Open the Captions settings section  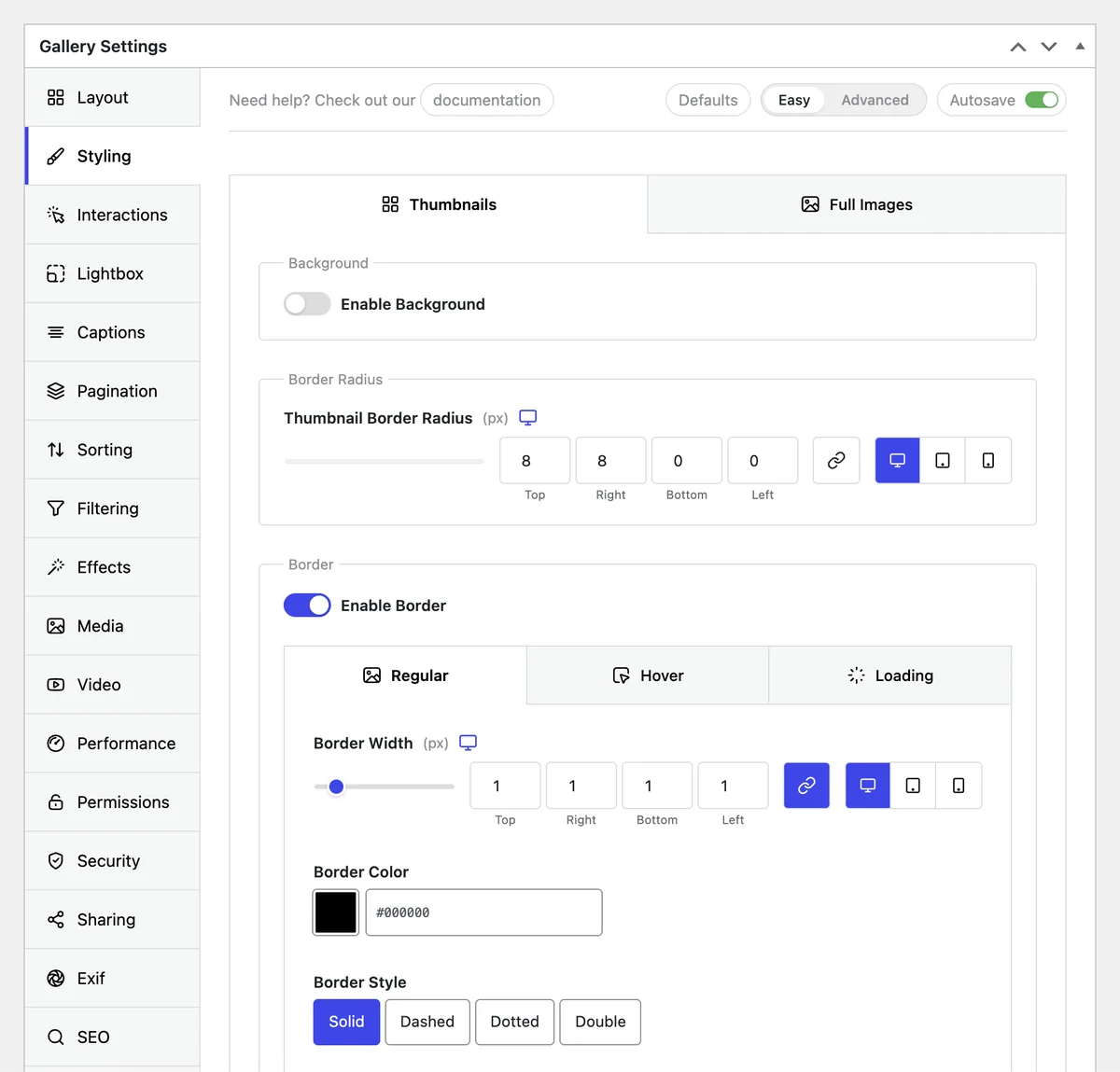[112, 332]
